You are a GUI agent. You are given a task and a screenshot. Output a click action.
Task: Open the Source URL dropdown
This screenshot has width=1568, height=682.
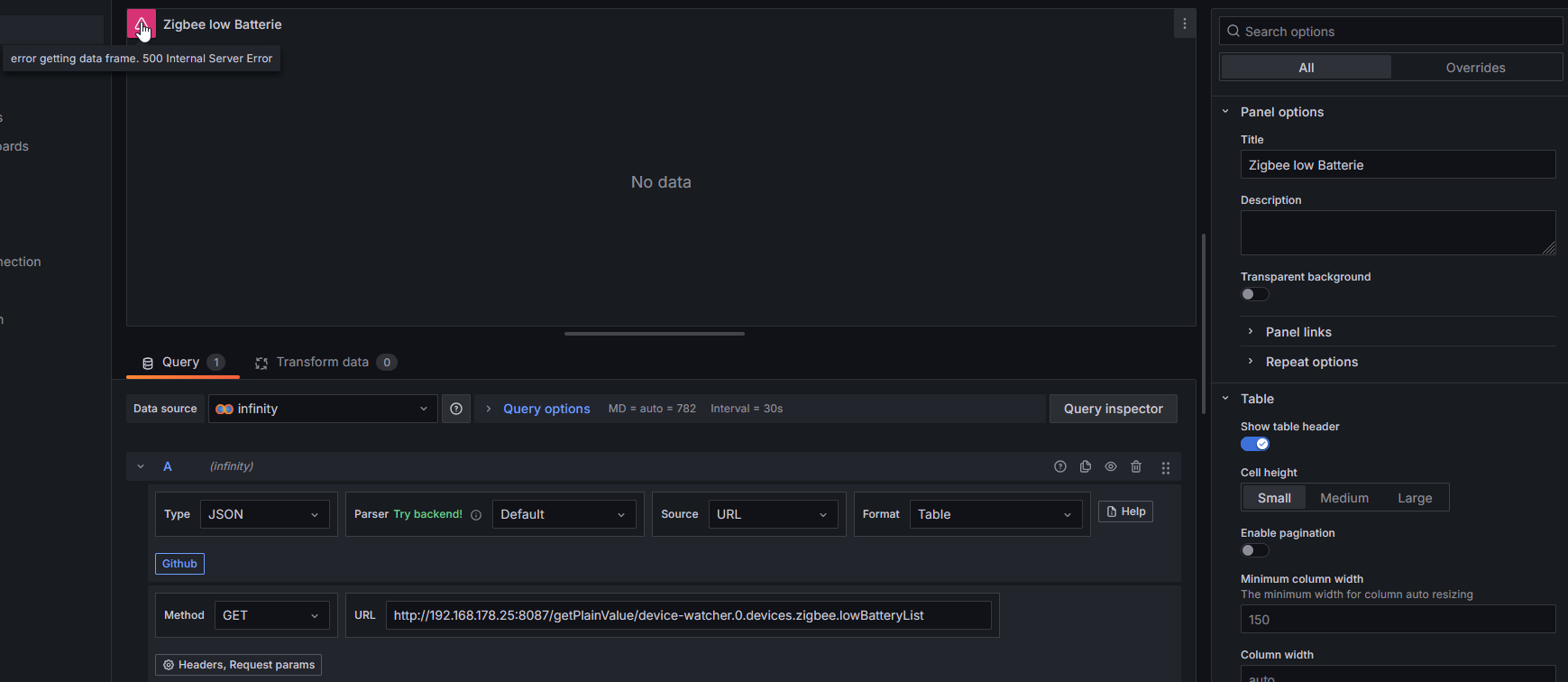point(773,514)
